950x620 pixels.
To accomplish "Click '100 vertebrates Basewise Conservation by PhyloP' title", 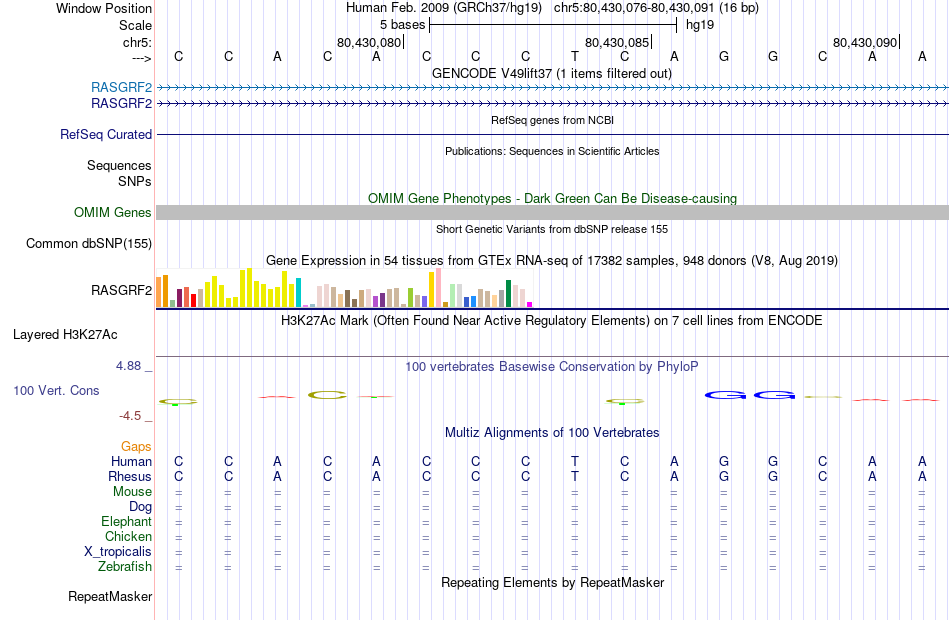I will pos(552,367).
